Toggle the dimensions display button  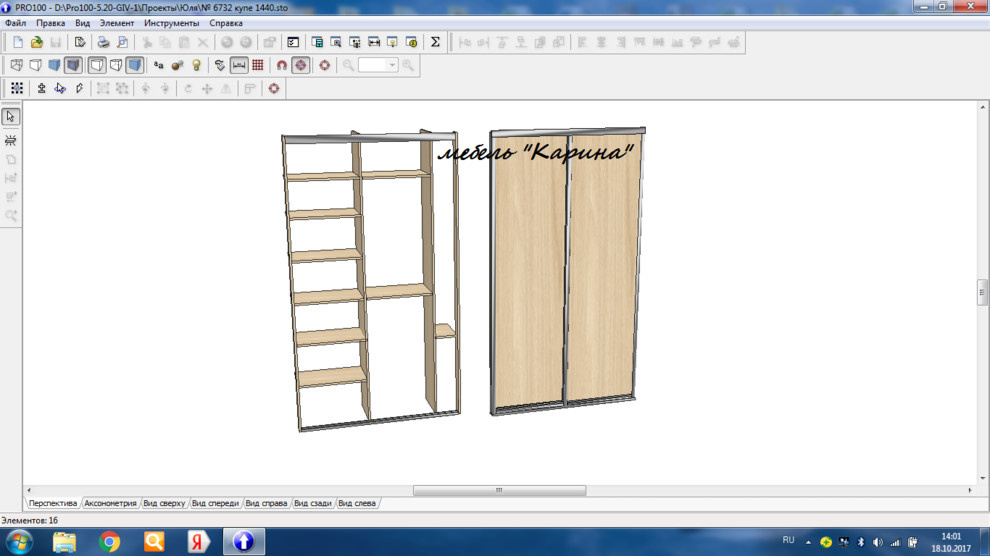[x=239, y=65]
